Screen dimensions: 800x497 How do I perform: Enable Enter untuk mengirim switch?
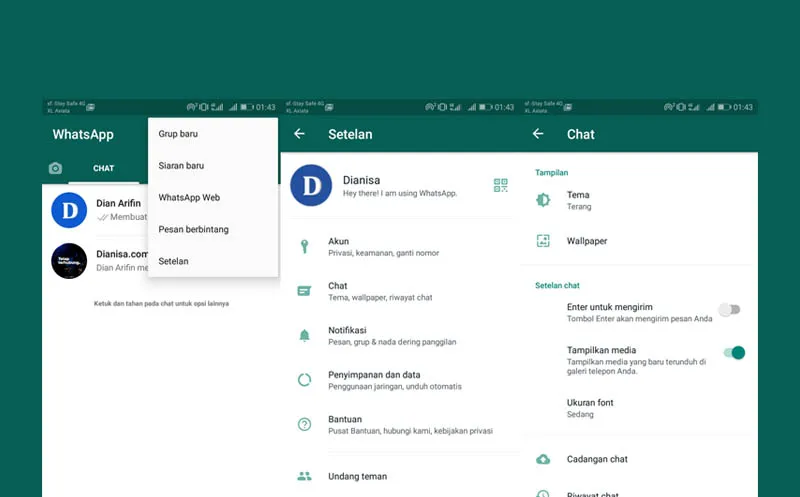pyautogui.click(x=730, y=310)
